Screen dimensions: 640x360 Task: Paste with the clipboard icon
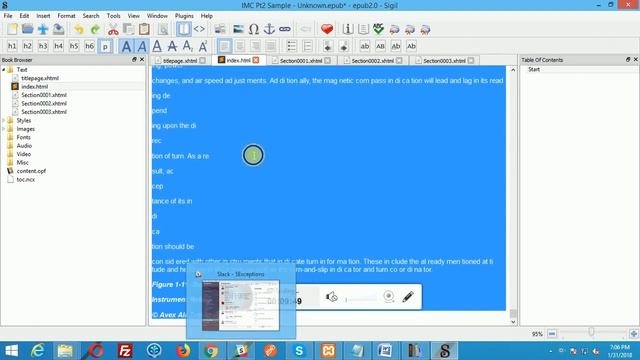click(x=144, y=29)
